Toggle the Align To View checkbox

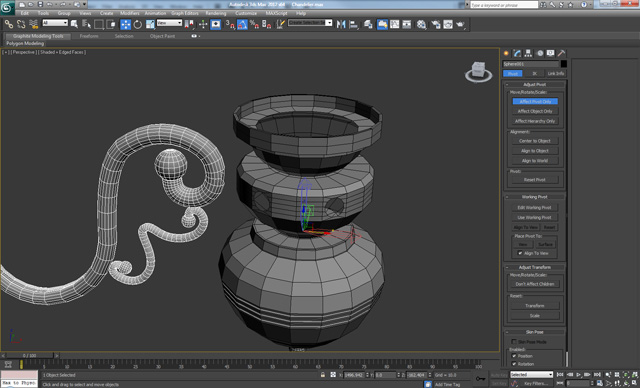pos(520,253)
